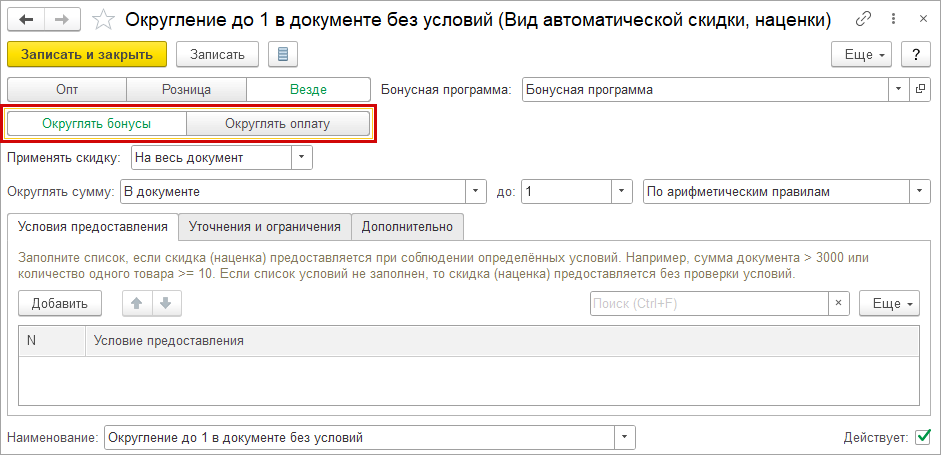The width and height of the screenshot is (941, 455).
Task: Move the condition row up
Action: [138, 303]
